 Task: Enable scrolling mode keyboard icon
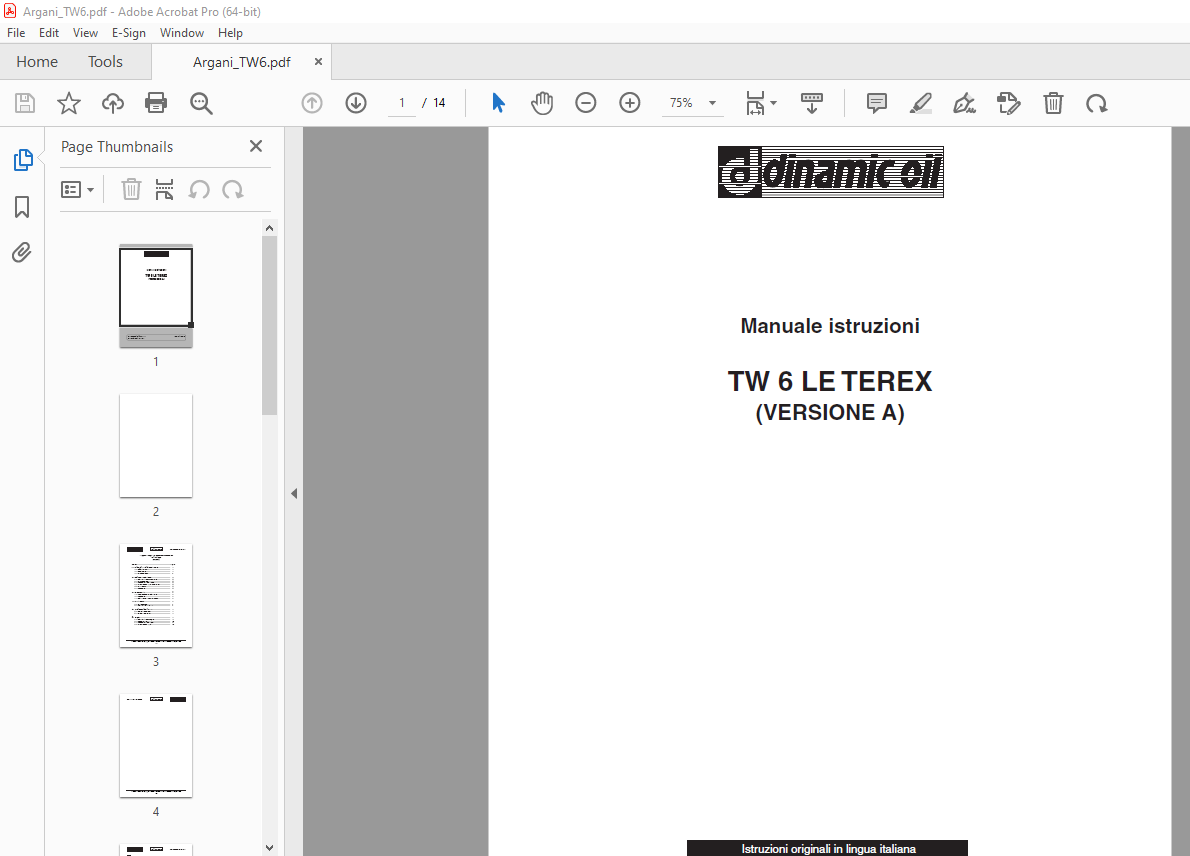(x=812, y=103)
